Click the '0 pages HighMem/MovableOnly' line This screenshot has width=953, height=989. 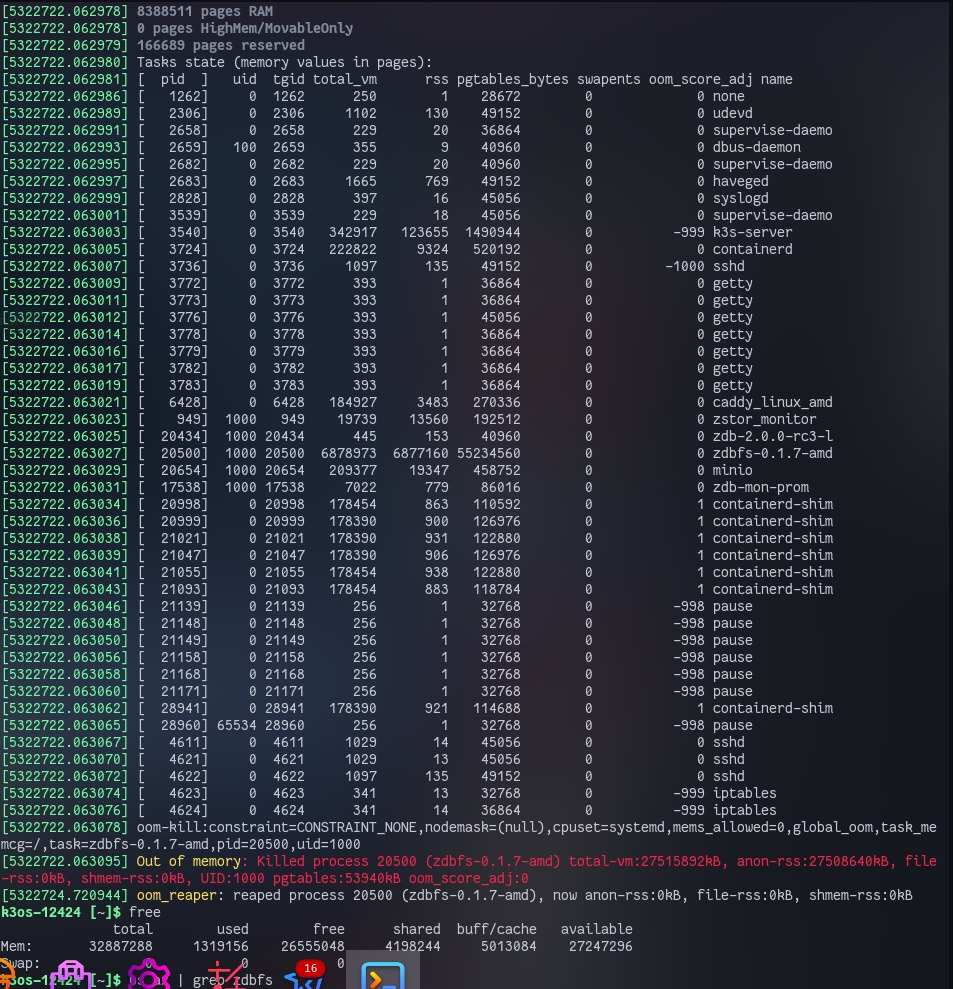coord(245,28)
